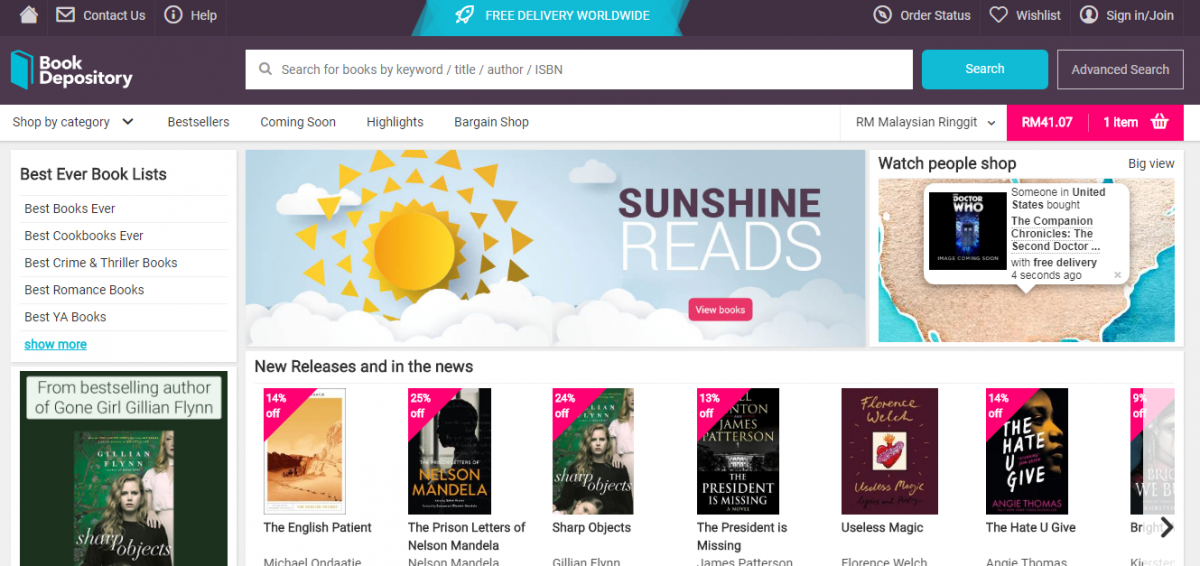Viewport: 1200px width, 566px height.
Task: Open the RM Malaysian Ringgit currency dropdown
Action: click(x=926, y=122)
